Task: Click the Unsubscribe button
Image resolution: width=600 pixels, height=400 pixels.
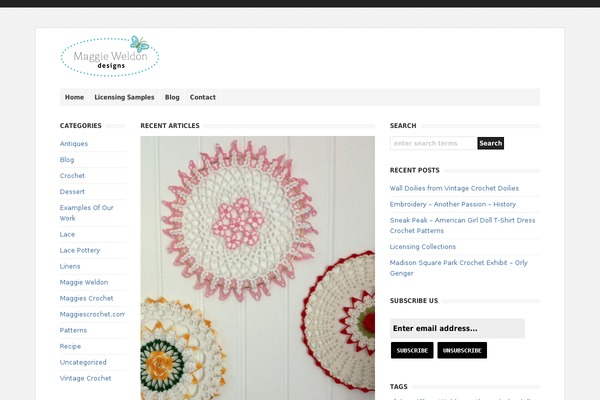Action: tap(462, 350)
